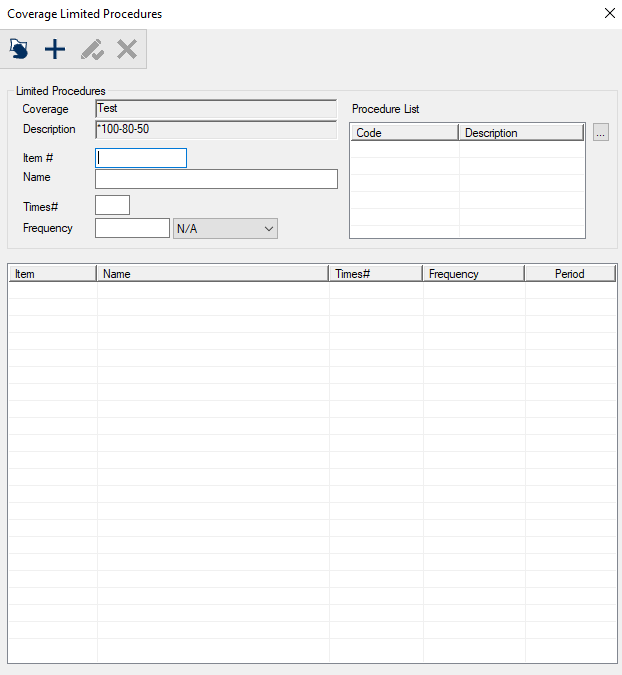Click the folder return icon in toolbar
Viewport: 622px width, 675px height.
[x=19, y=49]
